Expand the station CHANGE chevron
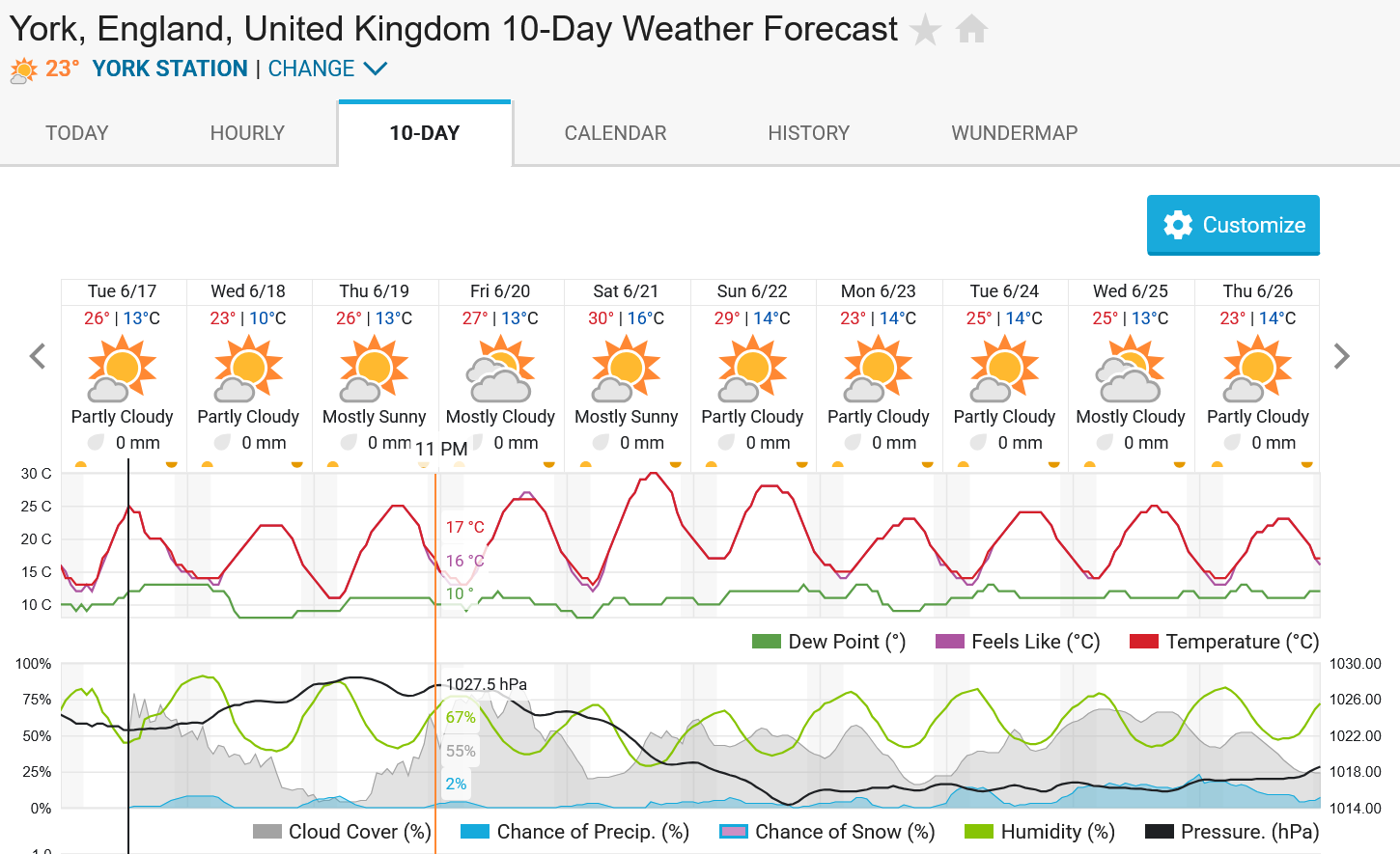 click(x=375, y=69)
